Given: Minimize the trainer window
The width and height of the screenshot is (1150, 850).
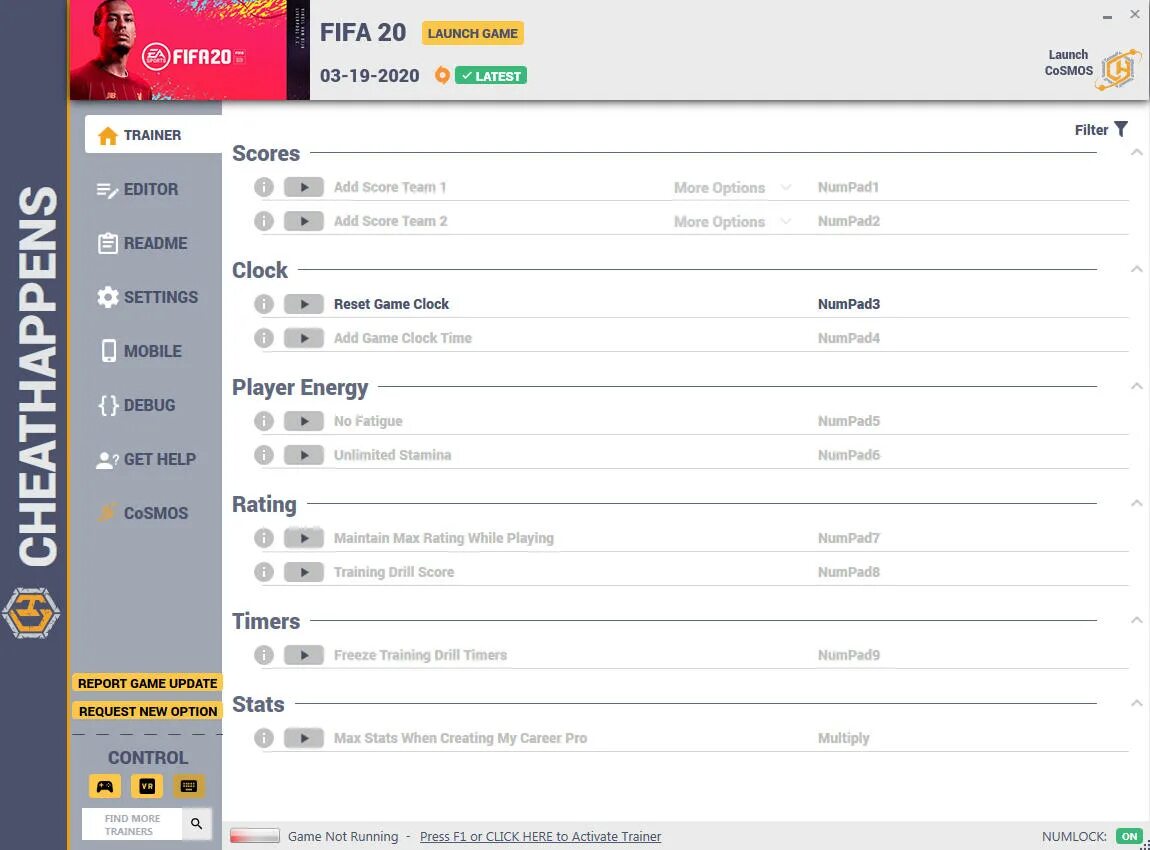Looking at the screenshot, I should pos(1107,16).
